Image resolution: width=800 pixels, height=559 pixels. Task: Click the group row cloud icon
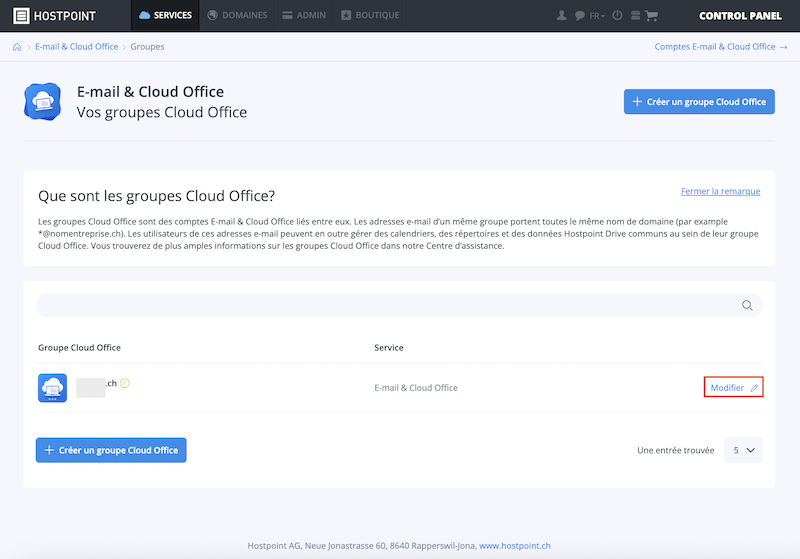click(x=53, y=388)
